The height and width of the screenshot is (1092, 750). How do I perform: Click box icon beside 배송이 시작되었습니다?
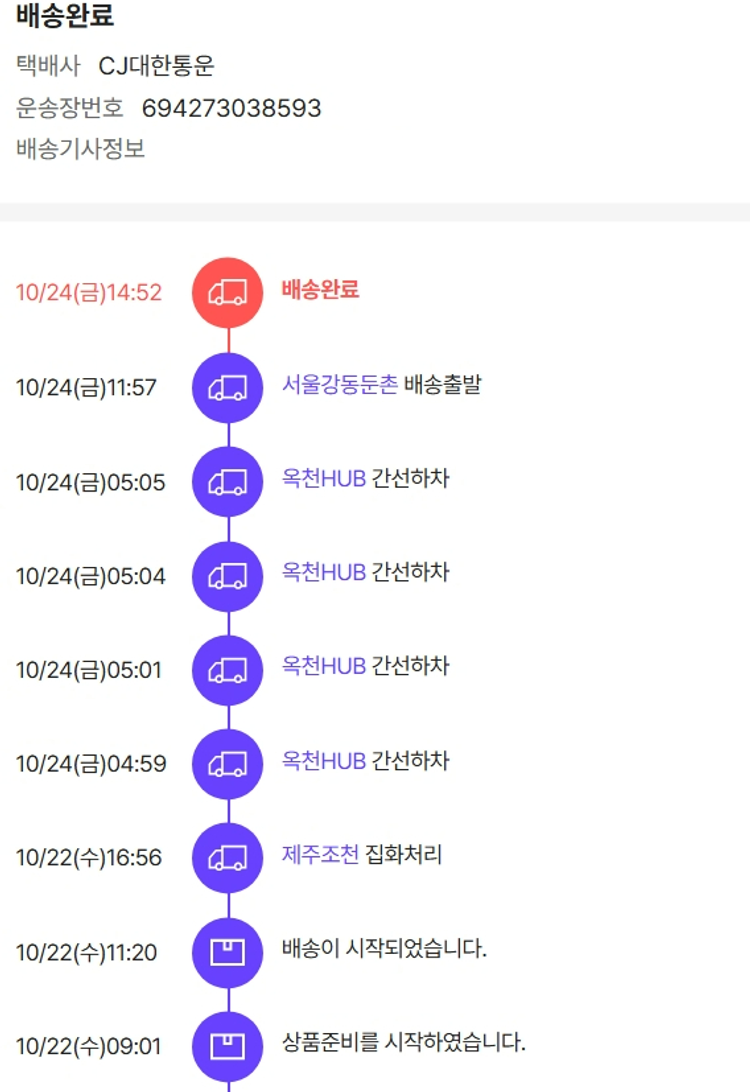[x=227, y=952]
